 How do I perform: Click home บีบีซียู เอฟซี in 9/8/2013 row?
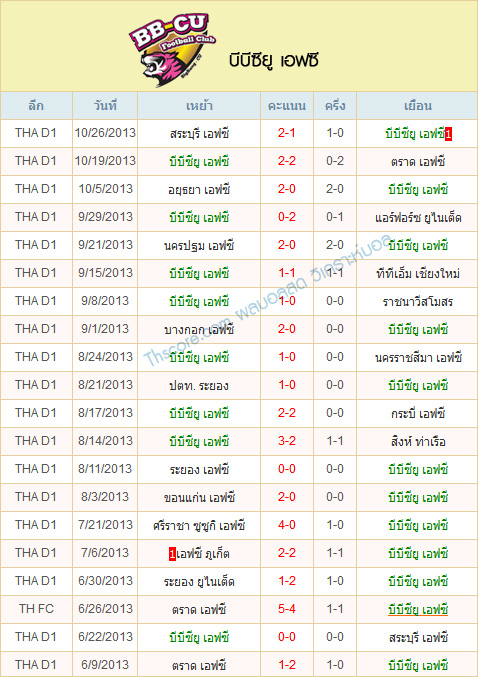199,301
